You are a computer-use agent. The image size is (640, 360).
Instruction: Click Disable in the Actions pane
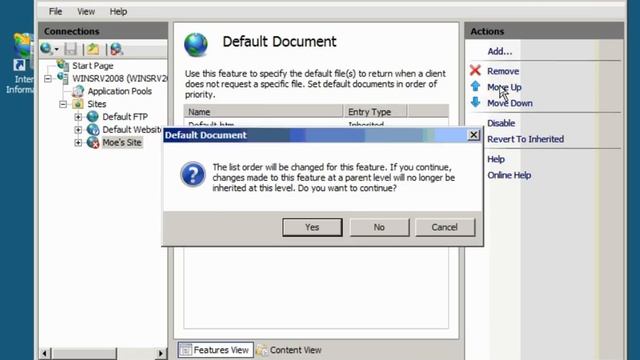pos(501,123)
